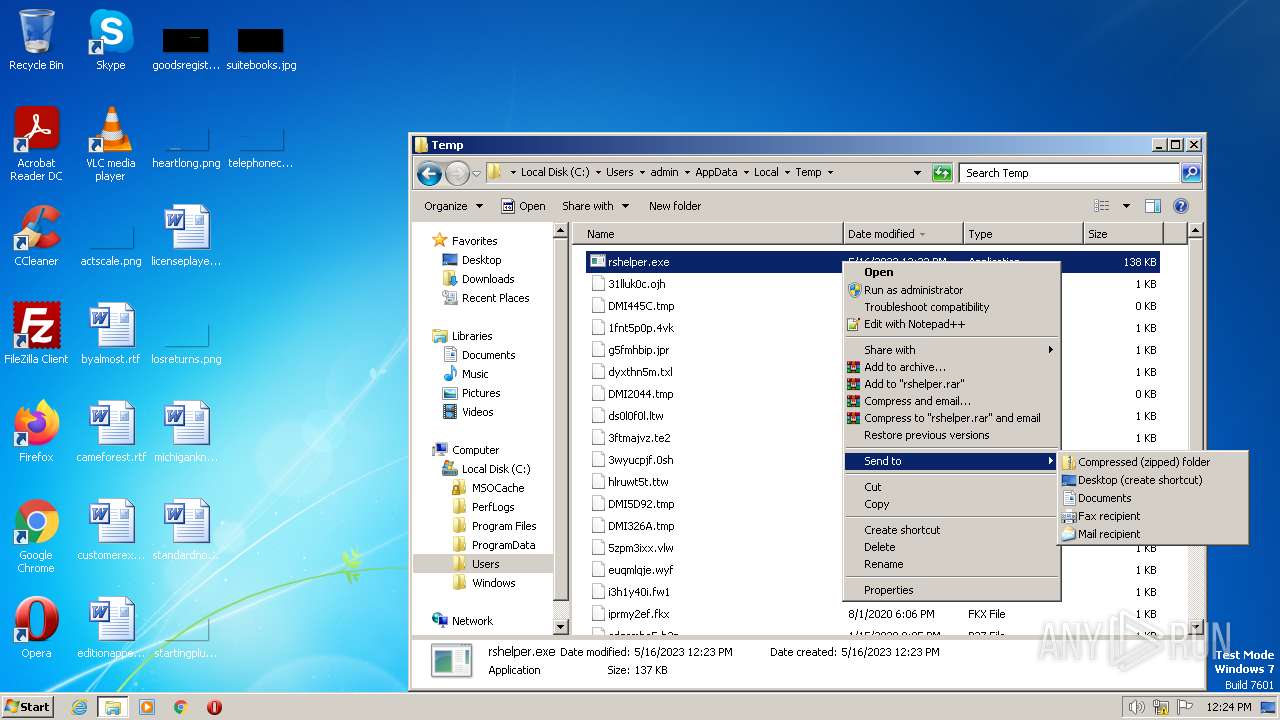The width and height of the screenshot is (1280, 720).
Task: Click the Search Temp input field
Action: coord(1069,173)
